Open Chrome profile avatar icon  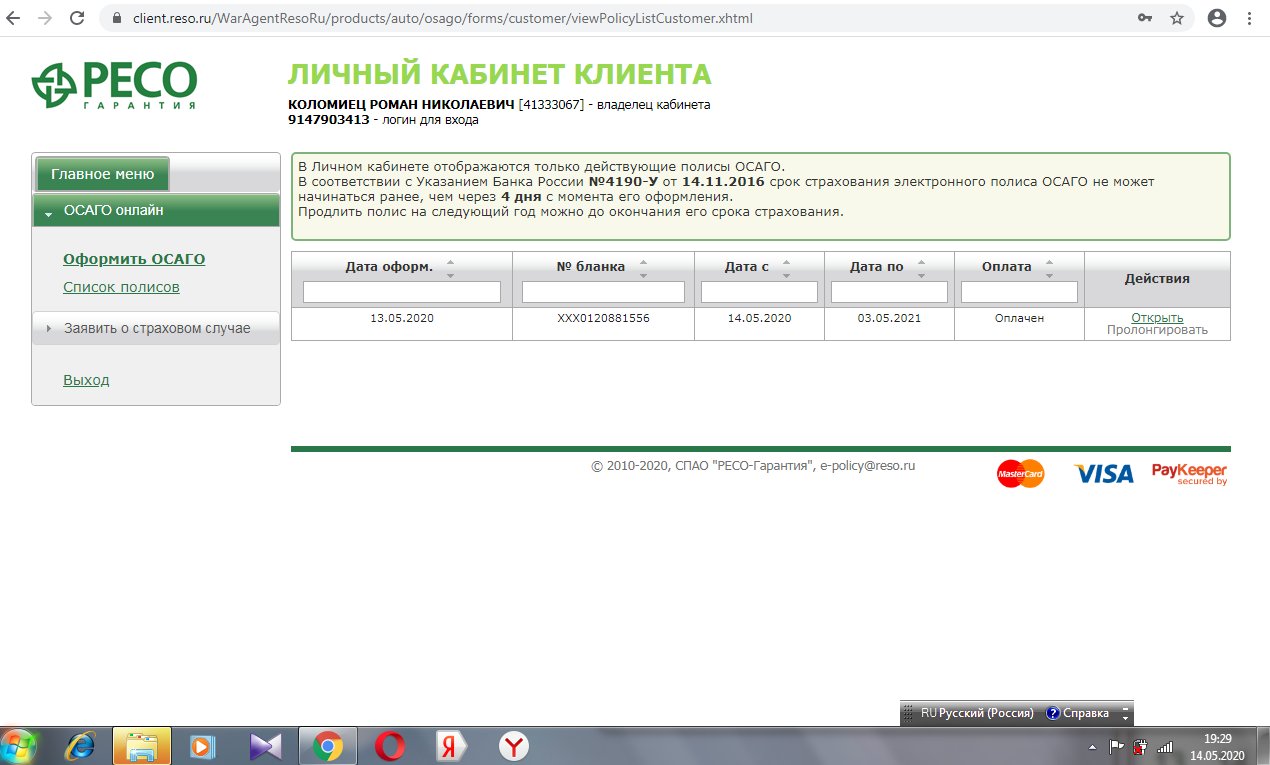(1217, 18)
